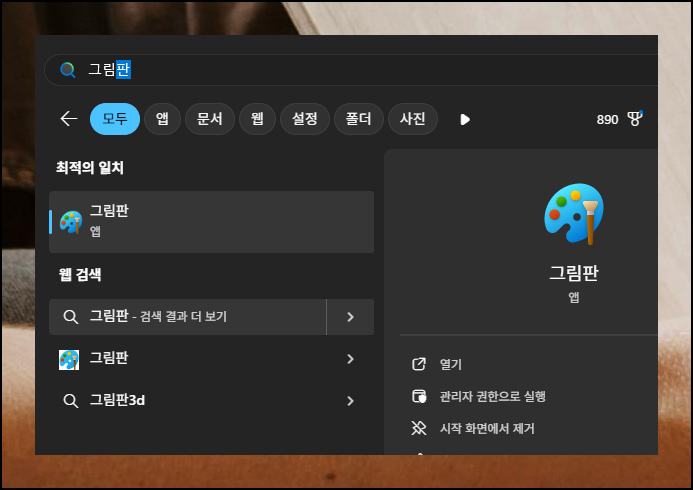The width and height of the screenshot is (693, 490).
Task: Select the 모두 filter tab
Action: point(115,119)
